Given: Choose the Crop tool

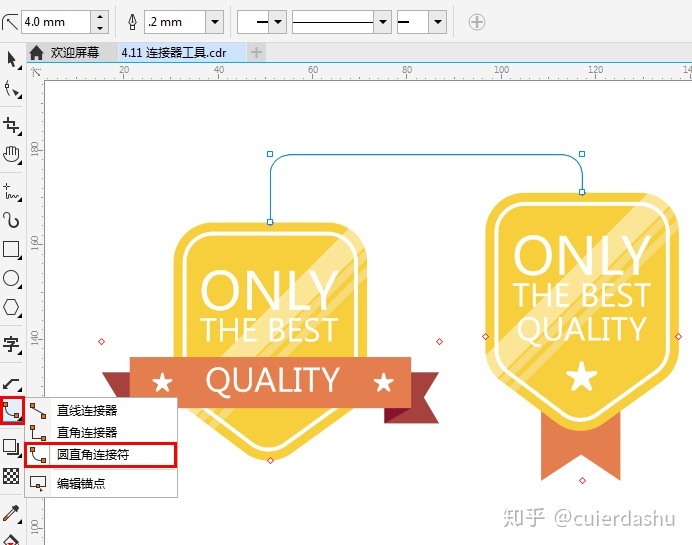Looking at the screenshot, I should point(12,126).
